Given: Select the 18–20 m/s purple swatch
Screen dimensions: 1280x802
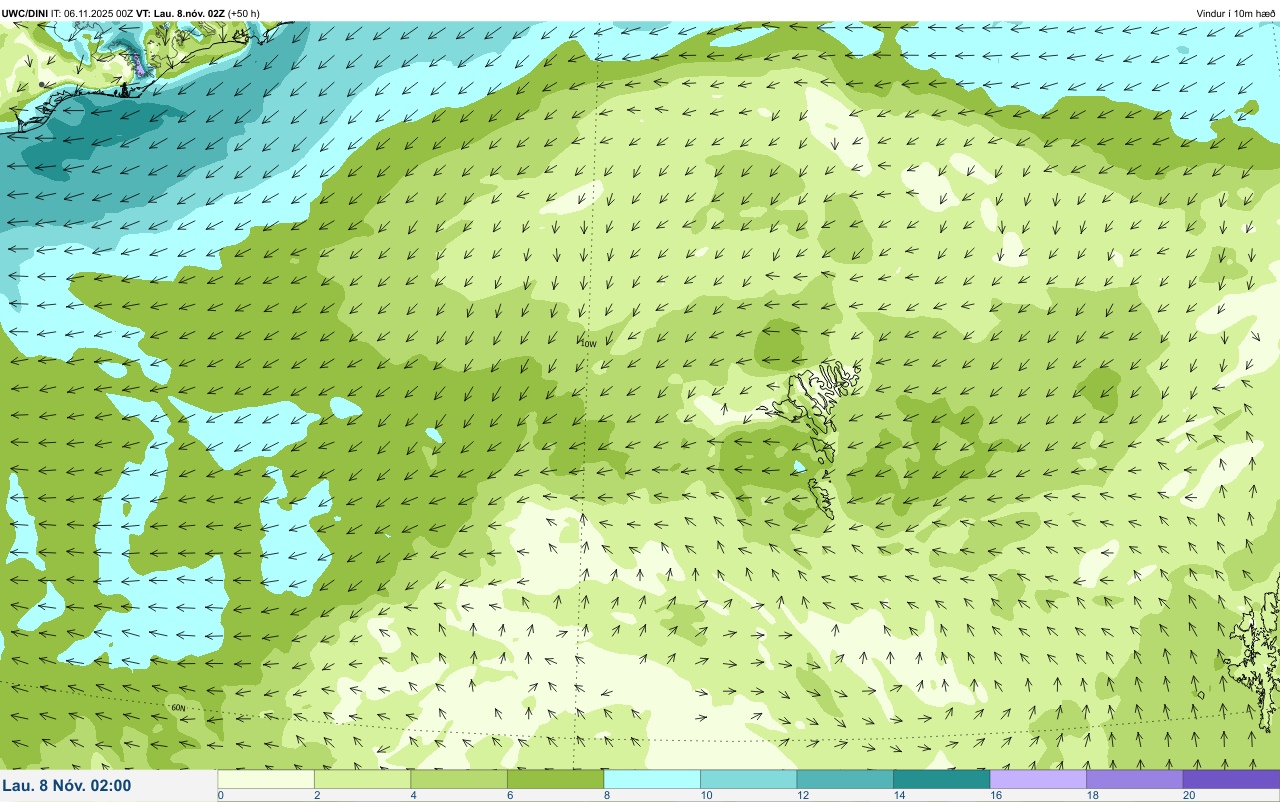Looking at the screenshot, I should (x=1134, y=779).
